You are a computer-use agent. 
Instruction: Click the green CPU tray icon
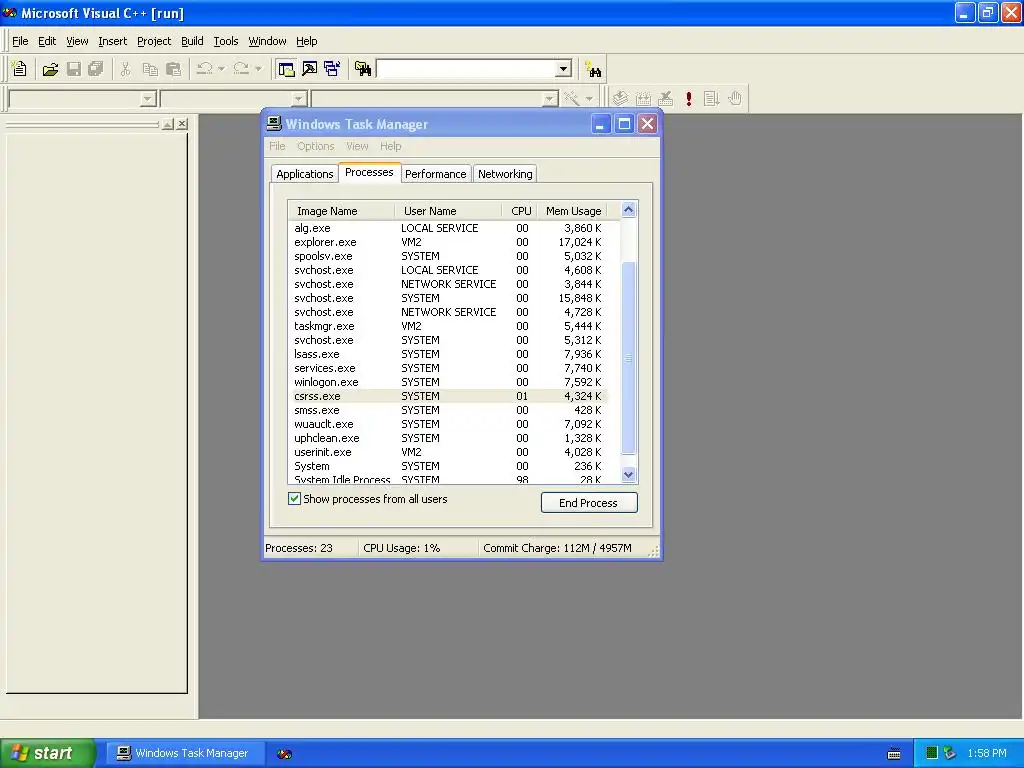pos(932,753)
